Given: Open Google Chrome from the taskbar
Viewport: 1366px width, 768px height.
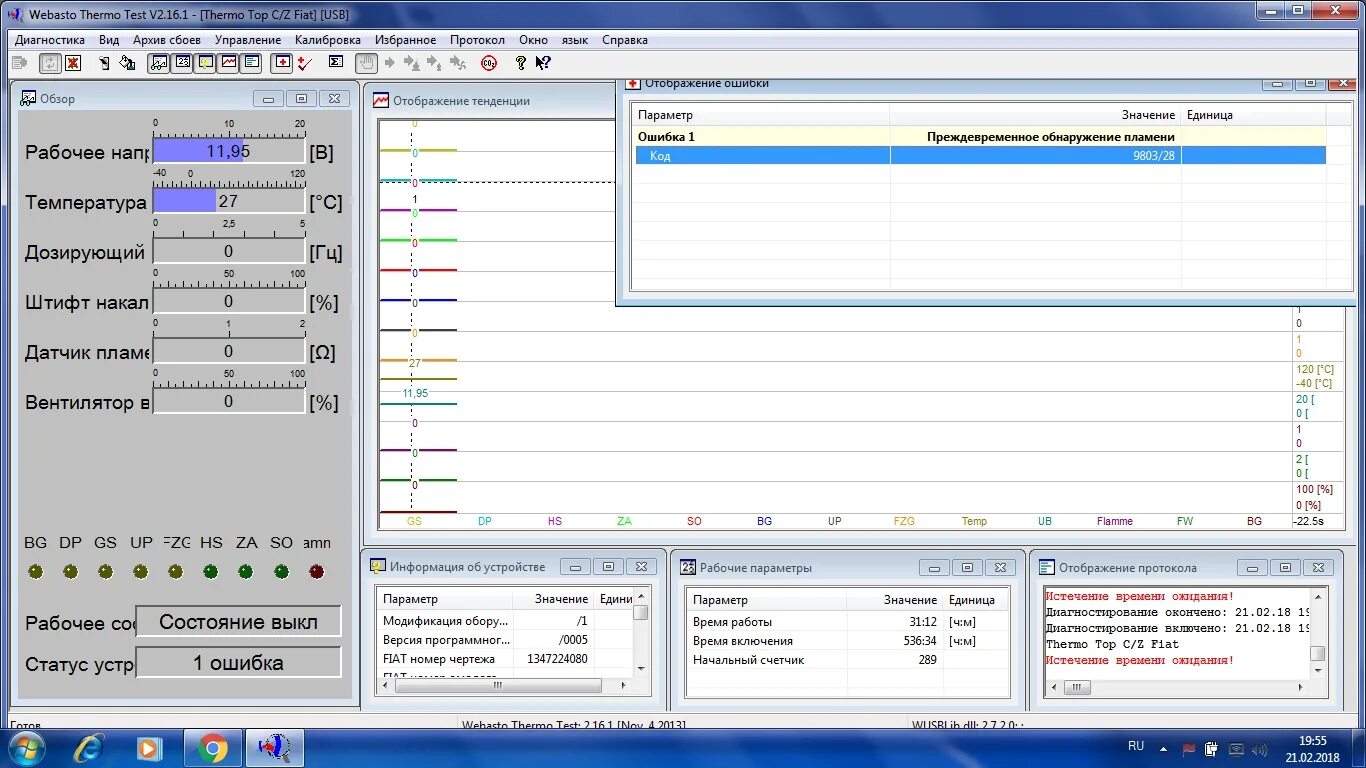Looking at the screenshot, I should point(212,748).
